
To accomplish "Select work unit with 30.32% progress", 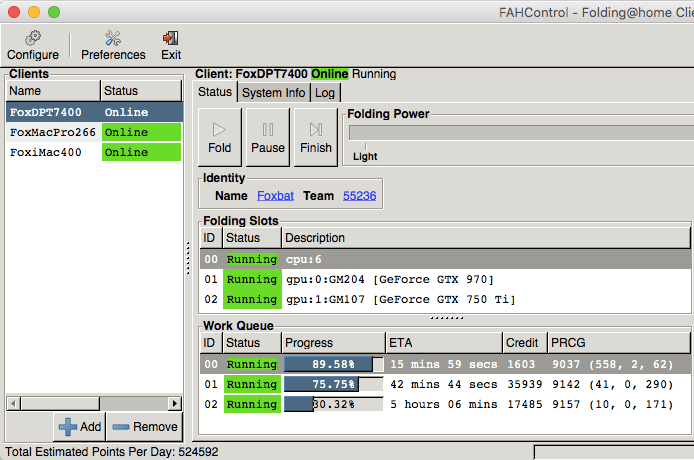I will 445,404.
